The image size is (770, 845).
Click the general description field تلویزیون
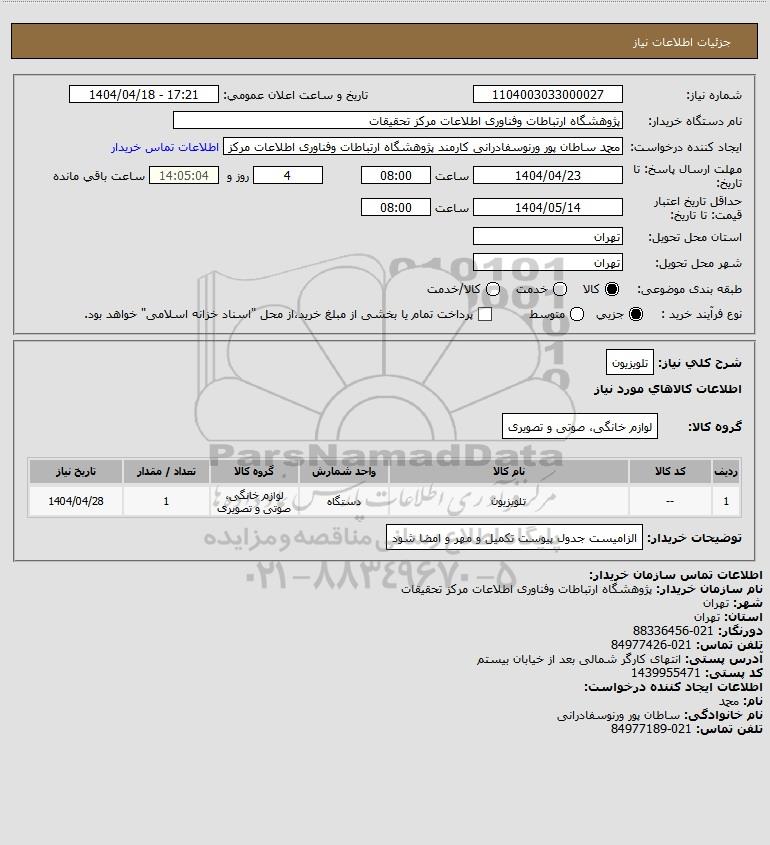pyautogui.click(x=629, y=363)
